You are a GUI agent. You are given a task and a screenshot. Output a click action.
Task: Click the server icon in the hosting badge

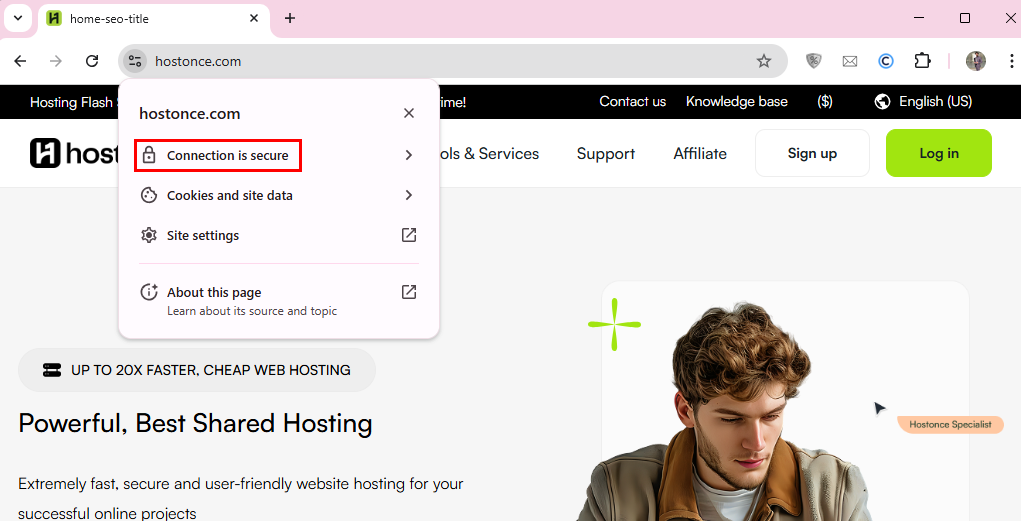click(52, 370)
